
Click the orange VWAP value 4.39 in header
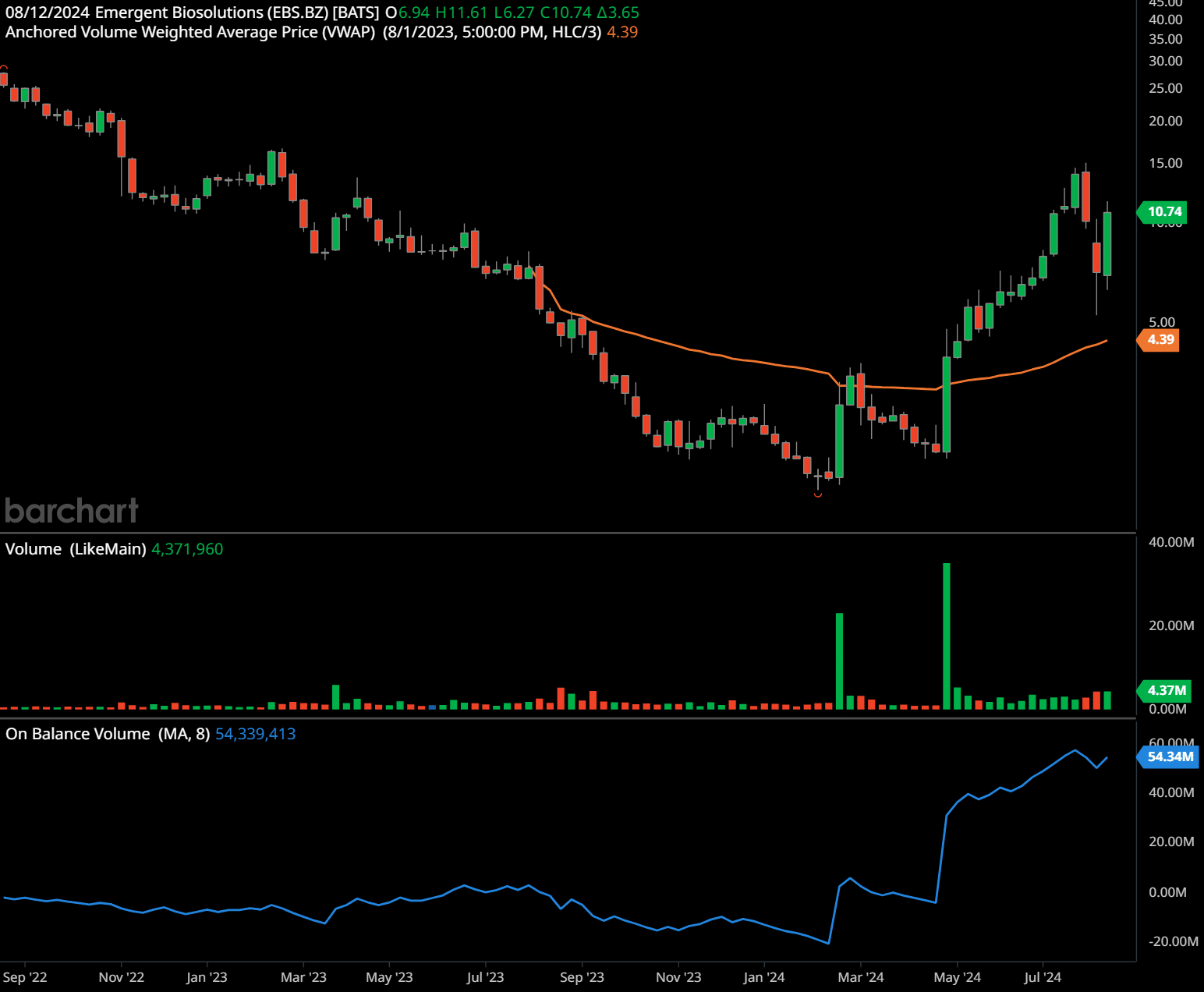coord(622,32)
